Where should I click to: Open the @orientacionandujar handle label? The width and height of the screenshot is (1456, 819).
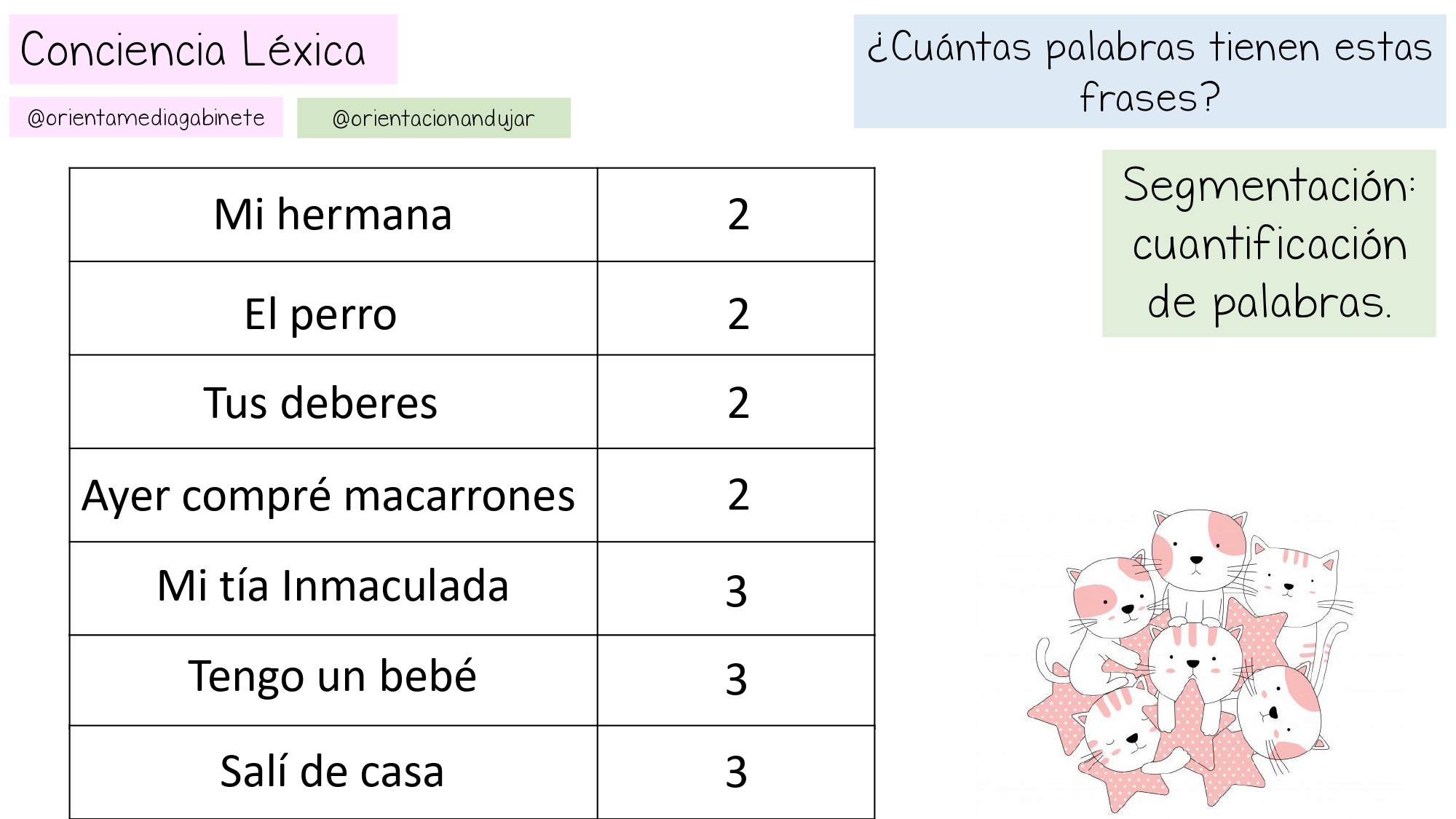(x=433, y=118)
